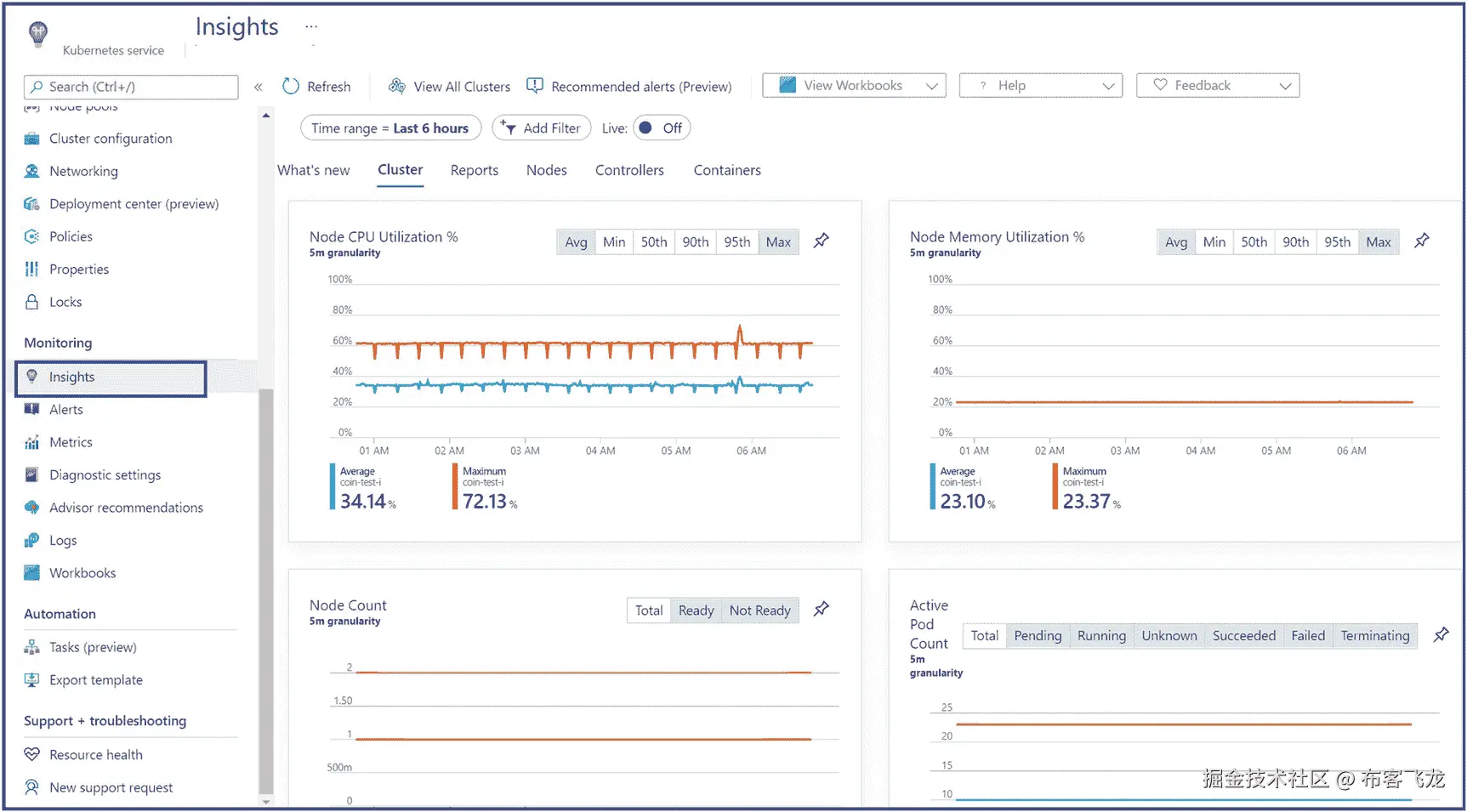Change the Time range filter pill
Screen dimensions: 1467x812
point(390,128)
